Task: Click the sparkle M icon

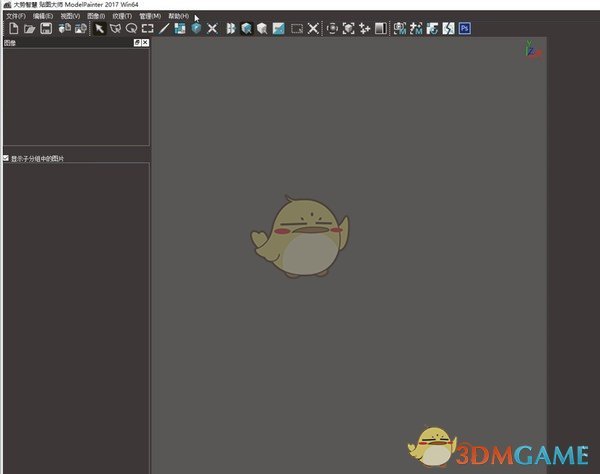Action: click(416, 29)
